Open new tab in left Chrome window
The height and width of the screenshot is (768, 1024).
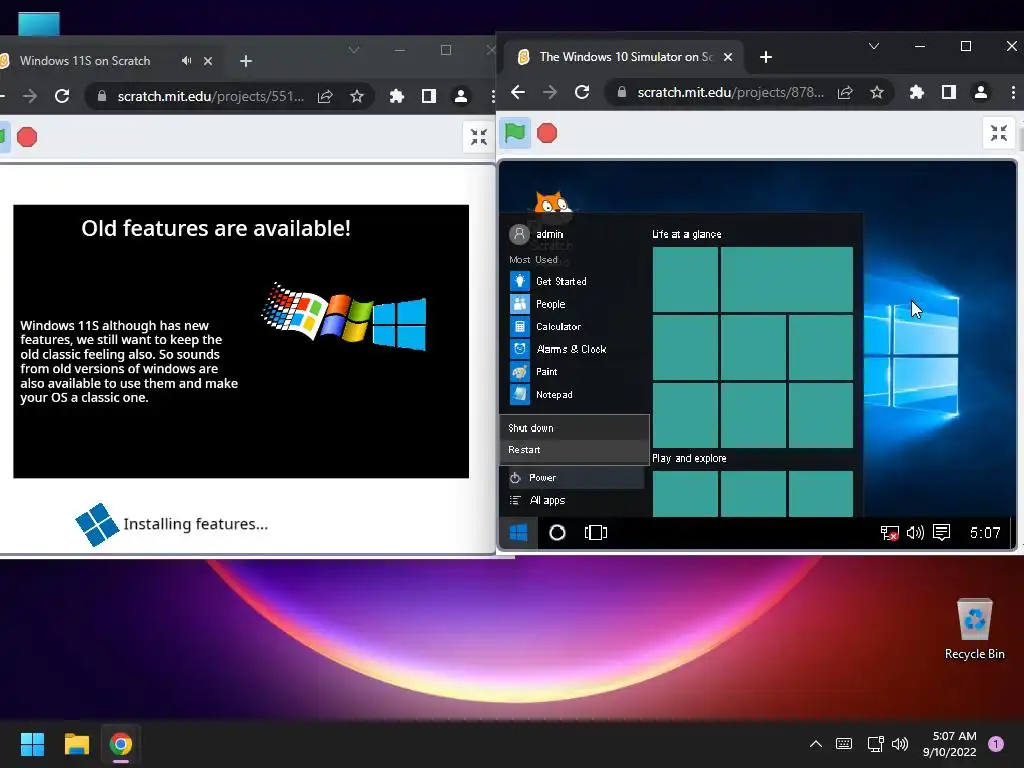tap(246, 61)
